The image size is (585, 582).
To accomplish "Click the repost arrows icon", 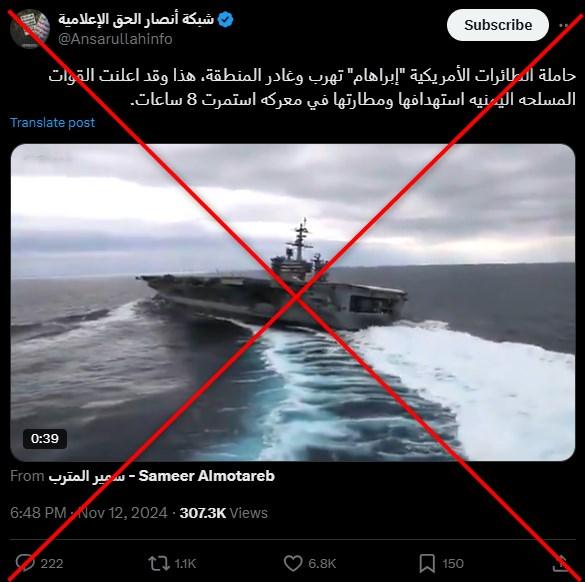I will (159, 563).
